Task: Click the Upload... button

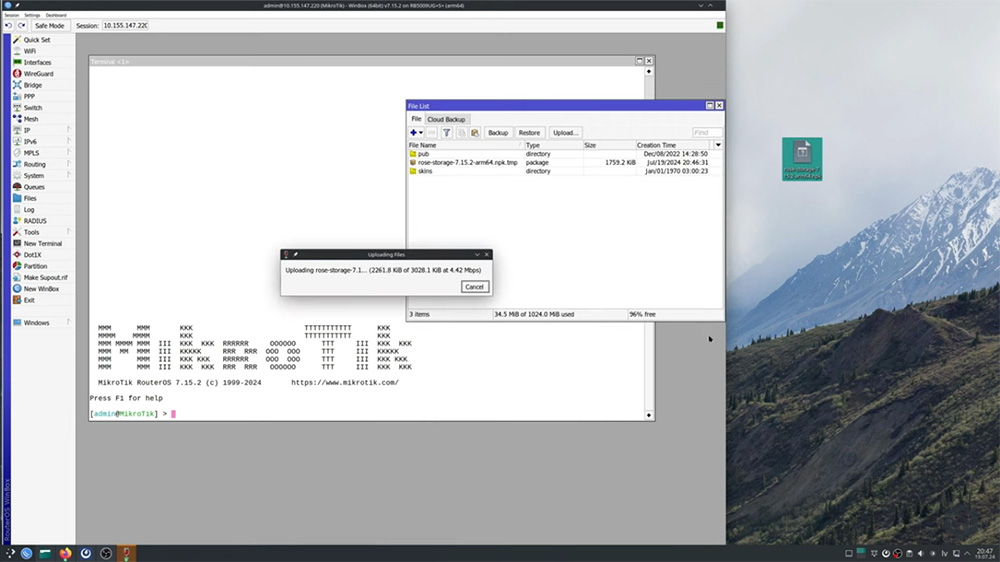Action: coord(565,133)
